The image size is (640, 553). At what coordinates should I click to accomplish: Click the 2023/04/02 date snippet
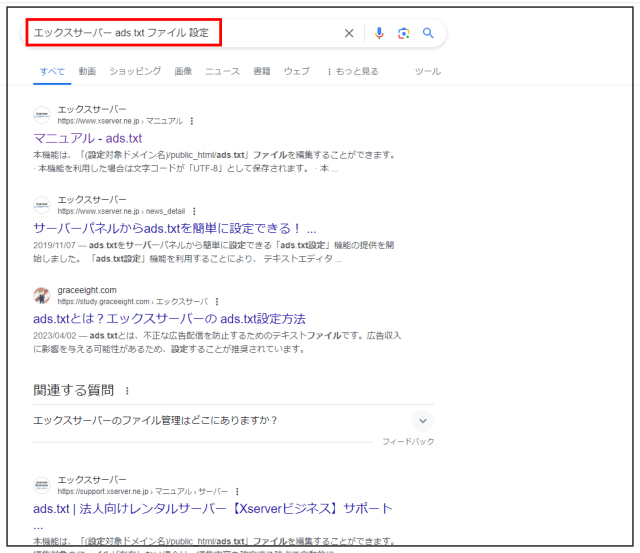pos(55,336)
